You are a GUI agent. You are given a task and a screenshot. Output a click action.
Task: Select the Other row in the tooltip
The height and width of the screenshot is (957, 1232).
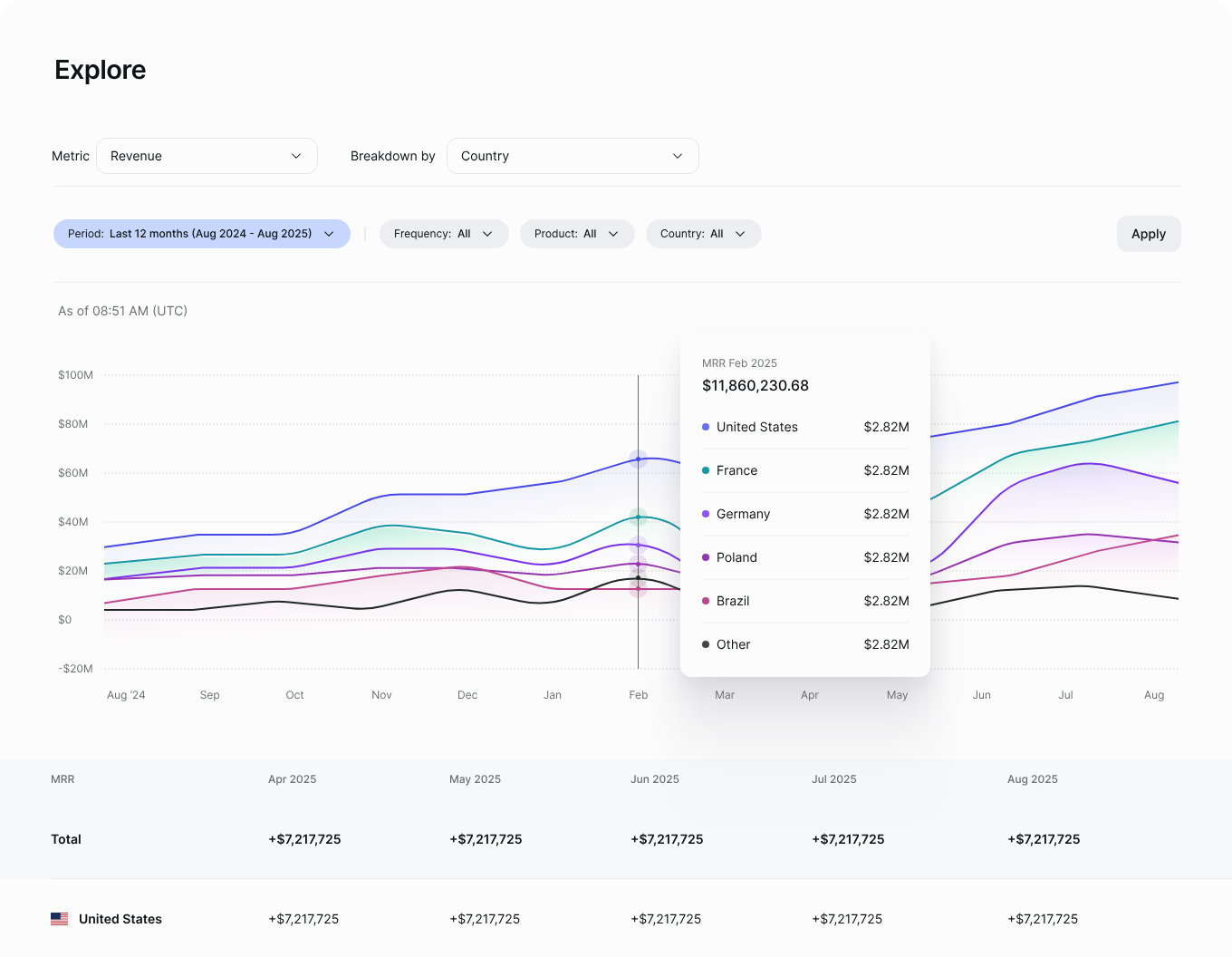tap(805, 644)
